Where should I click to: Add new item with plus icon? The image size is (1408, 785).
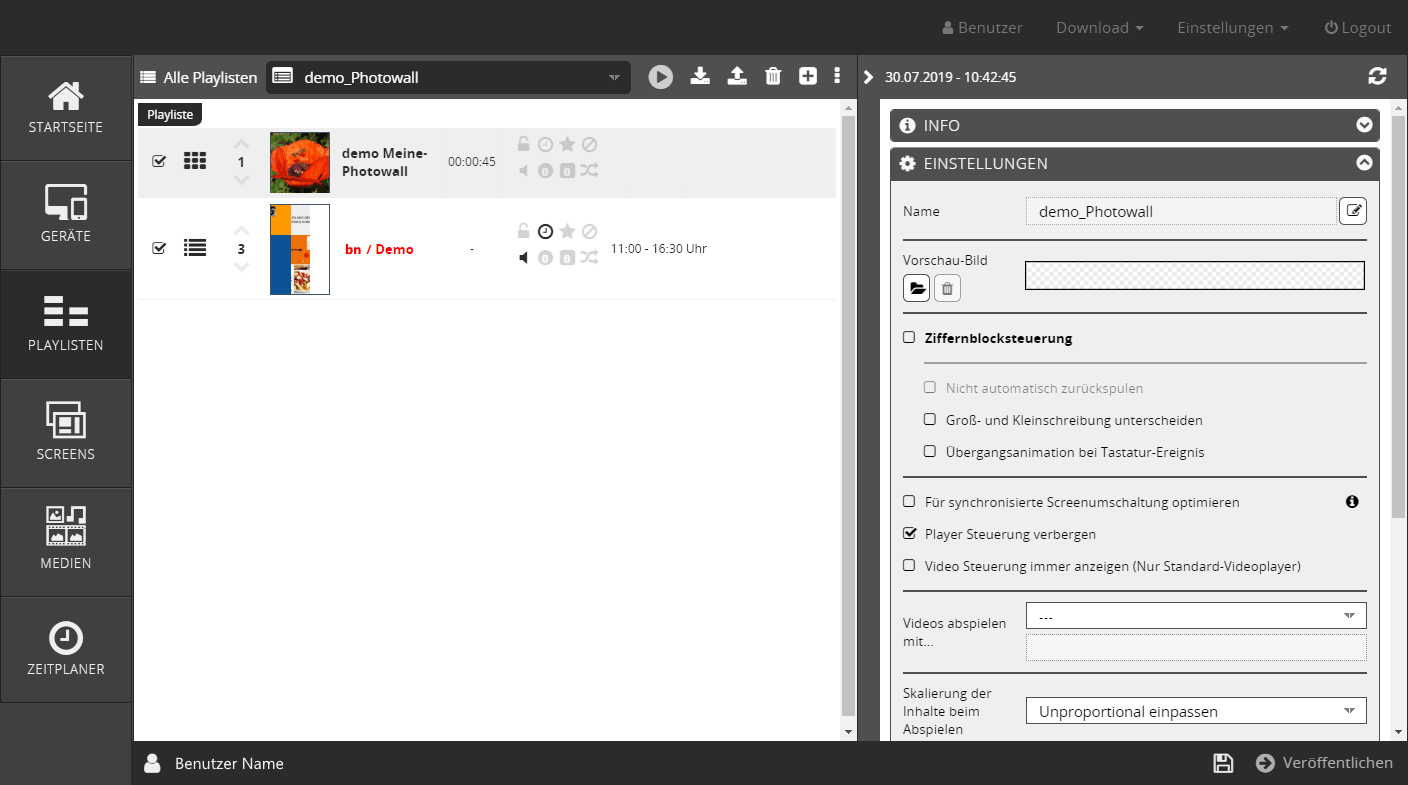pos(808,76)
